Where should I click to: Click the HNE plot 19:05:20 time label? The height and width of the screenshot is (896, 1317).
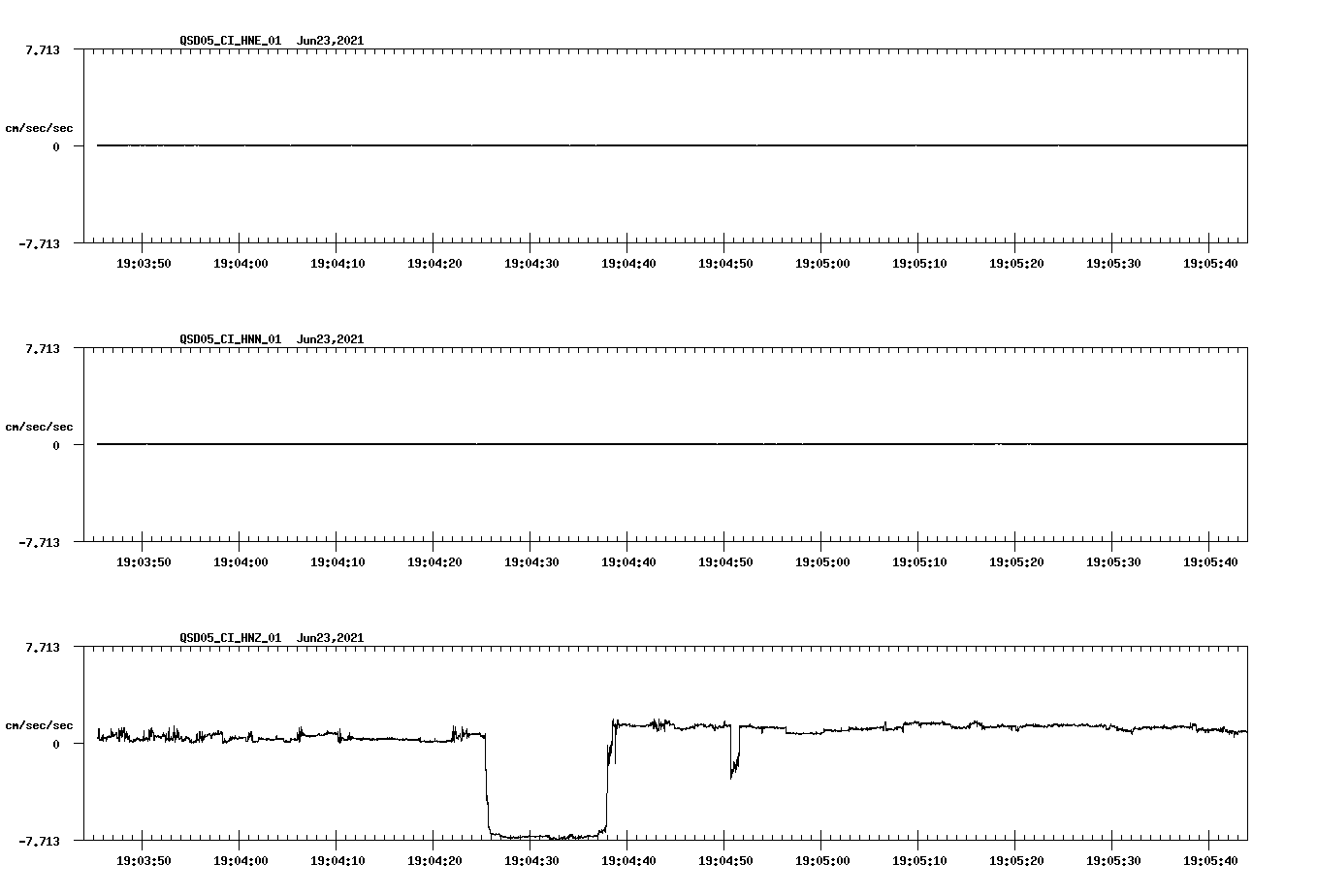pos(1016,264)
